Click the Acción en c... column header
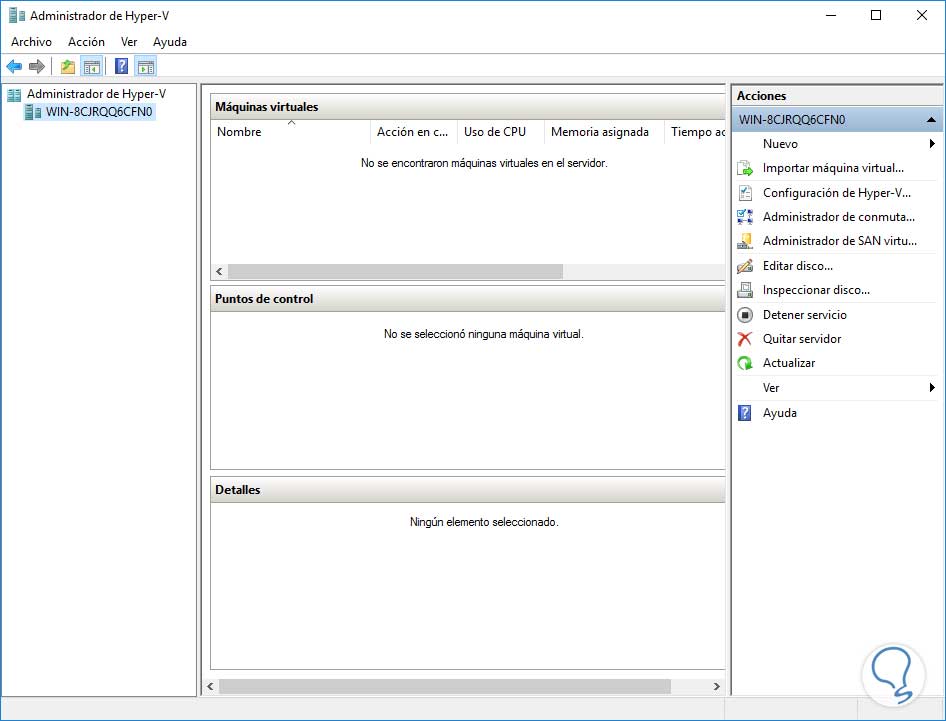Image resolution: width=946 pixels, height=721 pixels. click(x=413, y=132)
